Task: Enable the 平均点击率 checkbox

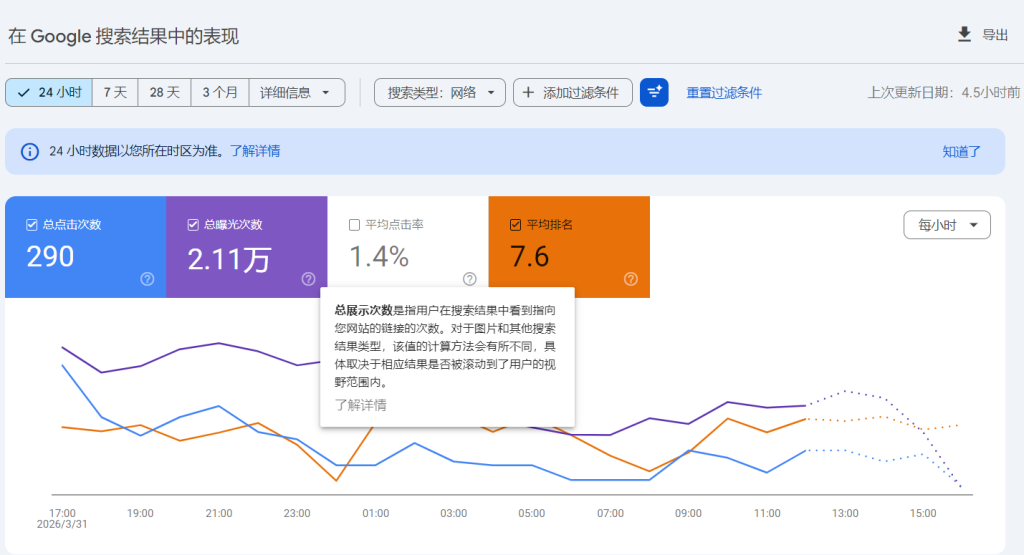Action: coord(355,225)
